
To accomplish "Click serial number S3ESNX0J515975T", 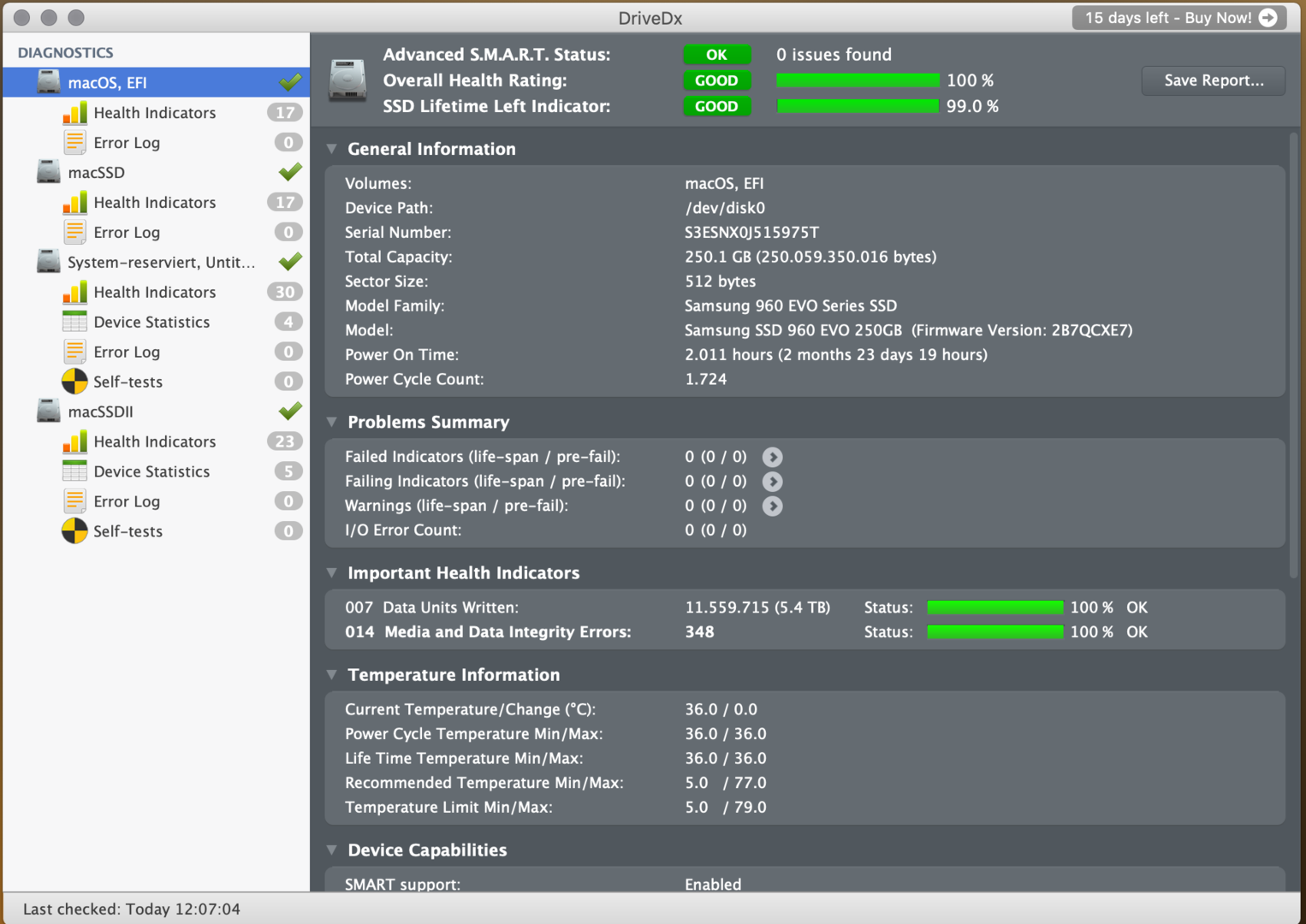I will (x=751, y=233).
